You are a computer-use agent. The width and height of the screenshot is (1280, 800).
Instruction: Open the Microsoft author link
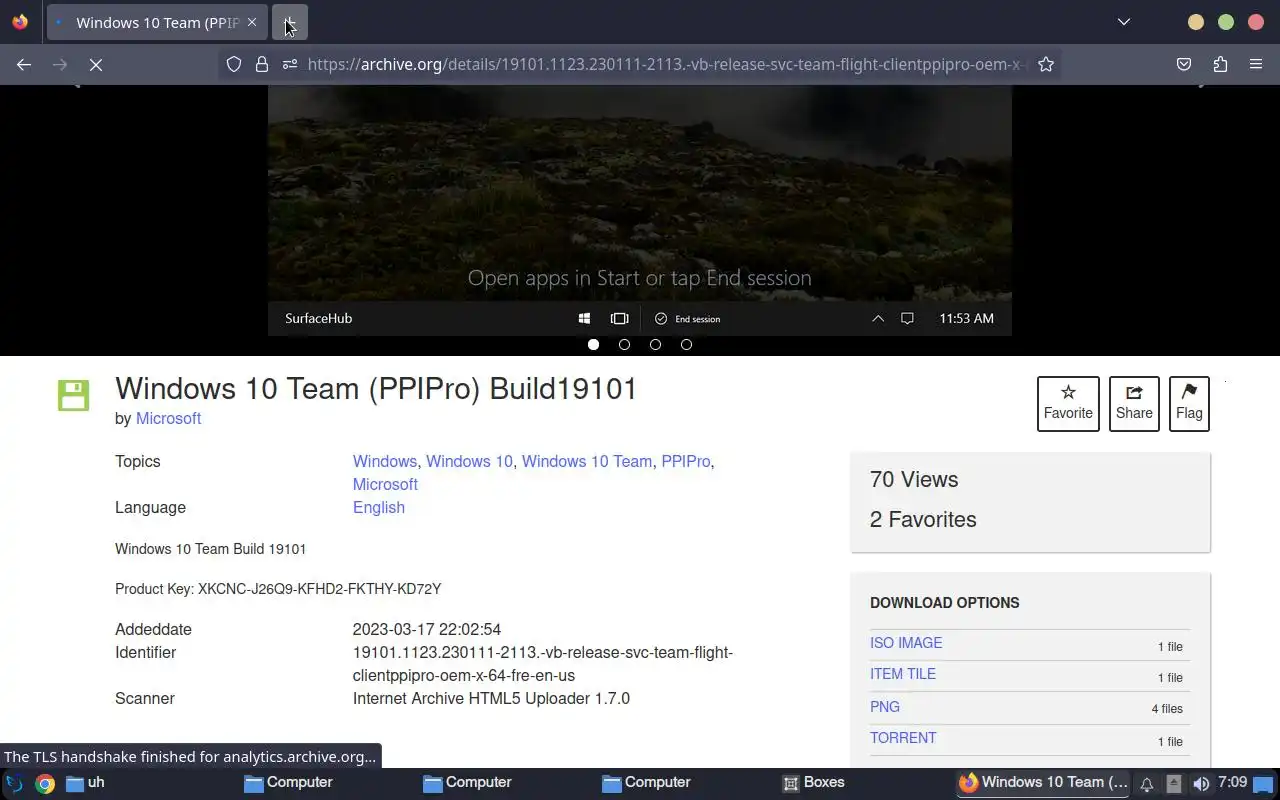(x=168, y=418)
